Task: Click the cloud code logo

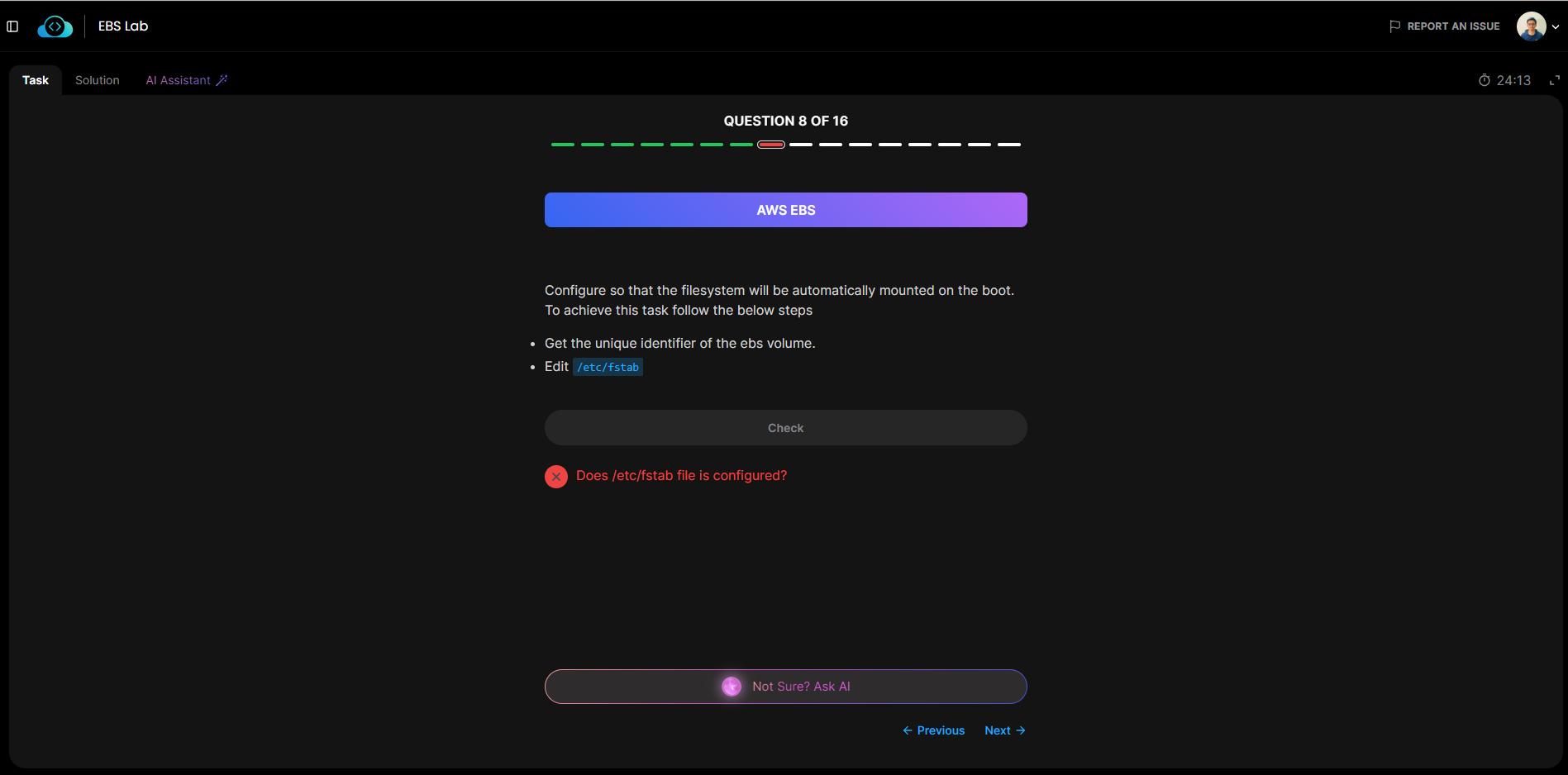Action: [x=55, y=26]
